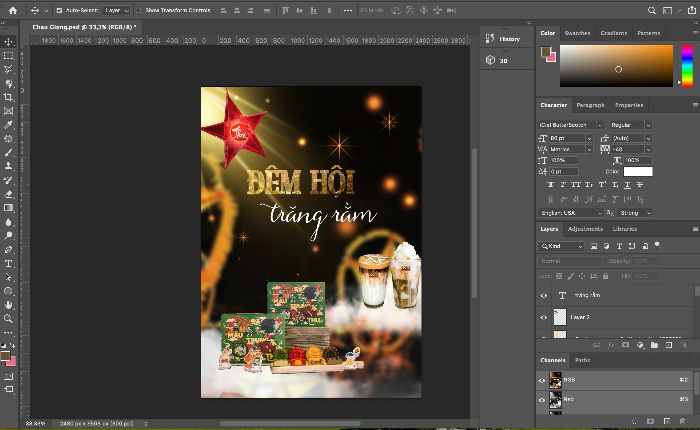Switch to the Adjustments tab
The height and width of the screenshot is (430, 700).
585,229
